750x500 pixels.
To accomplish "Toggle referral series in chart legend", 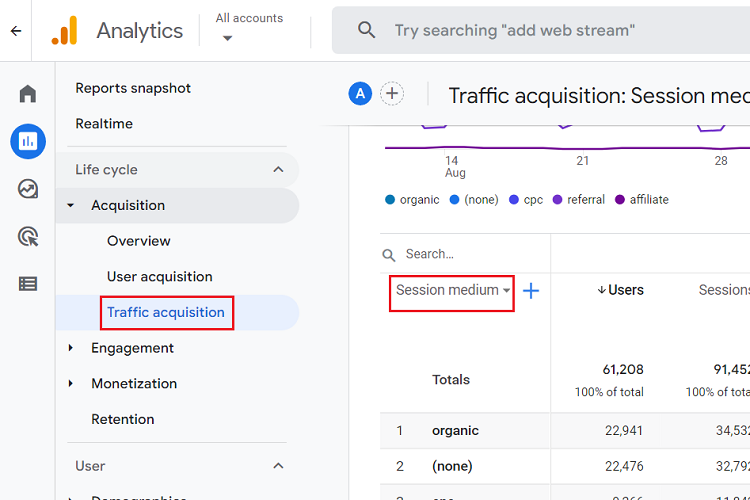I will point(578,200).
